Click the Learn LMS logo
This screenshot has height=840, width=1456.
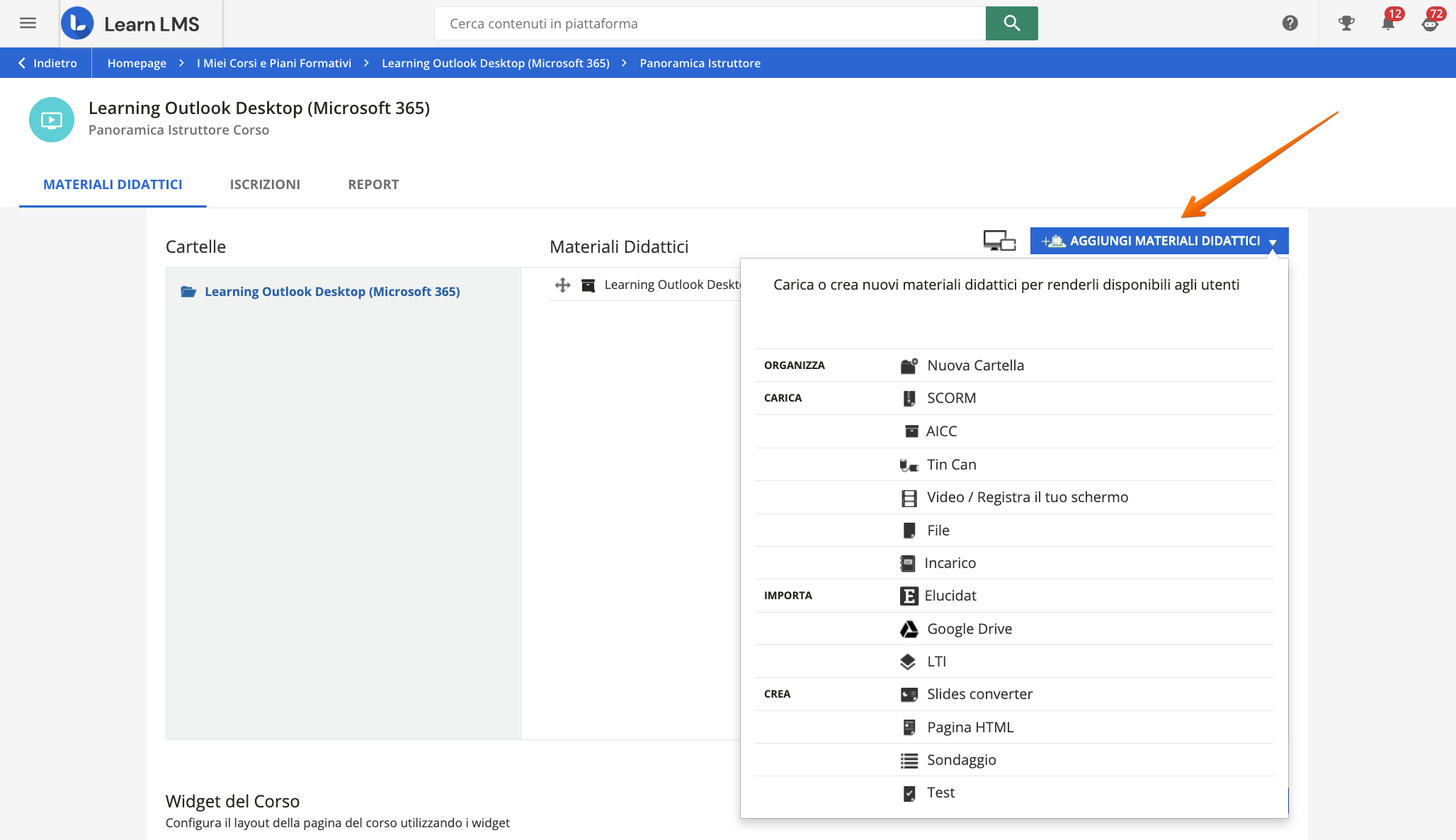pos(130,23)
